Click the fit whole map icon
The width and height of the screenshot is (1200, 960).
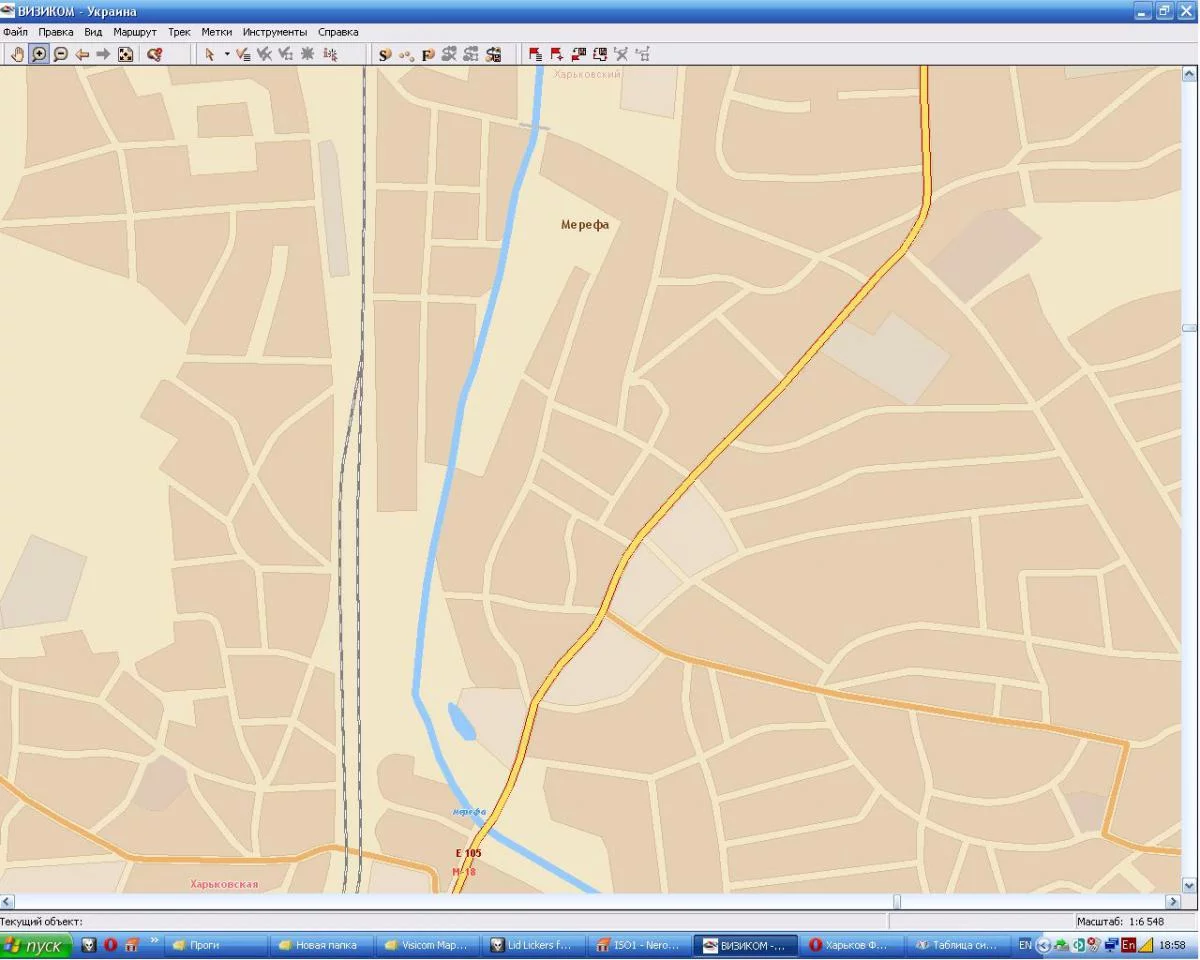(x=125, y=54)
